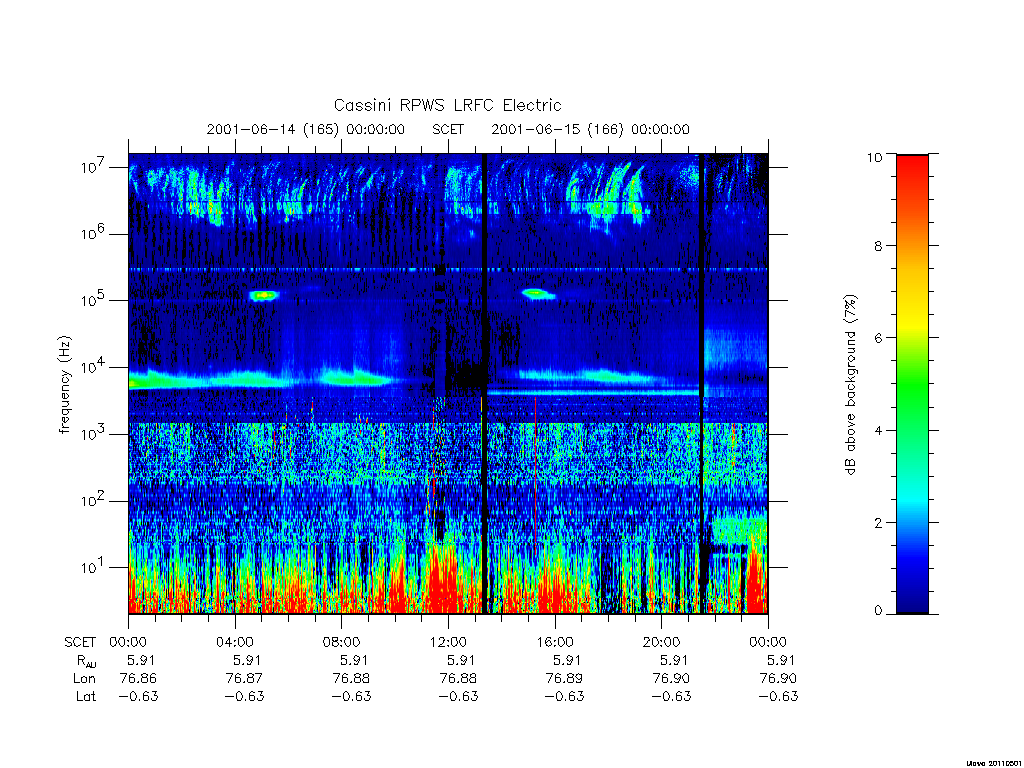Screen dimensions: 1024x768
Task: Click the '10' tick on the color bar
Action: (874, 157)
